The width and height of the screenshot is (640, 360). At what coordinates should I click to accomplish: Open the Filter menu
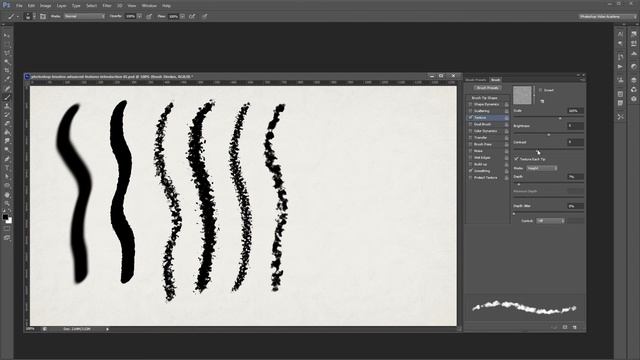point(107,6)
